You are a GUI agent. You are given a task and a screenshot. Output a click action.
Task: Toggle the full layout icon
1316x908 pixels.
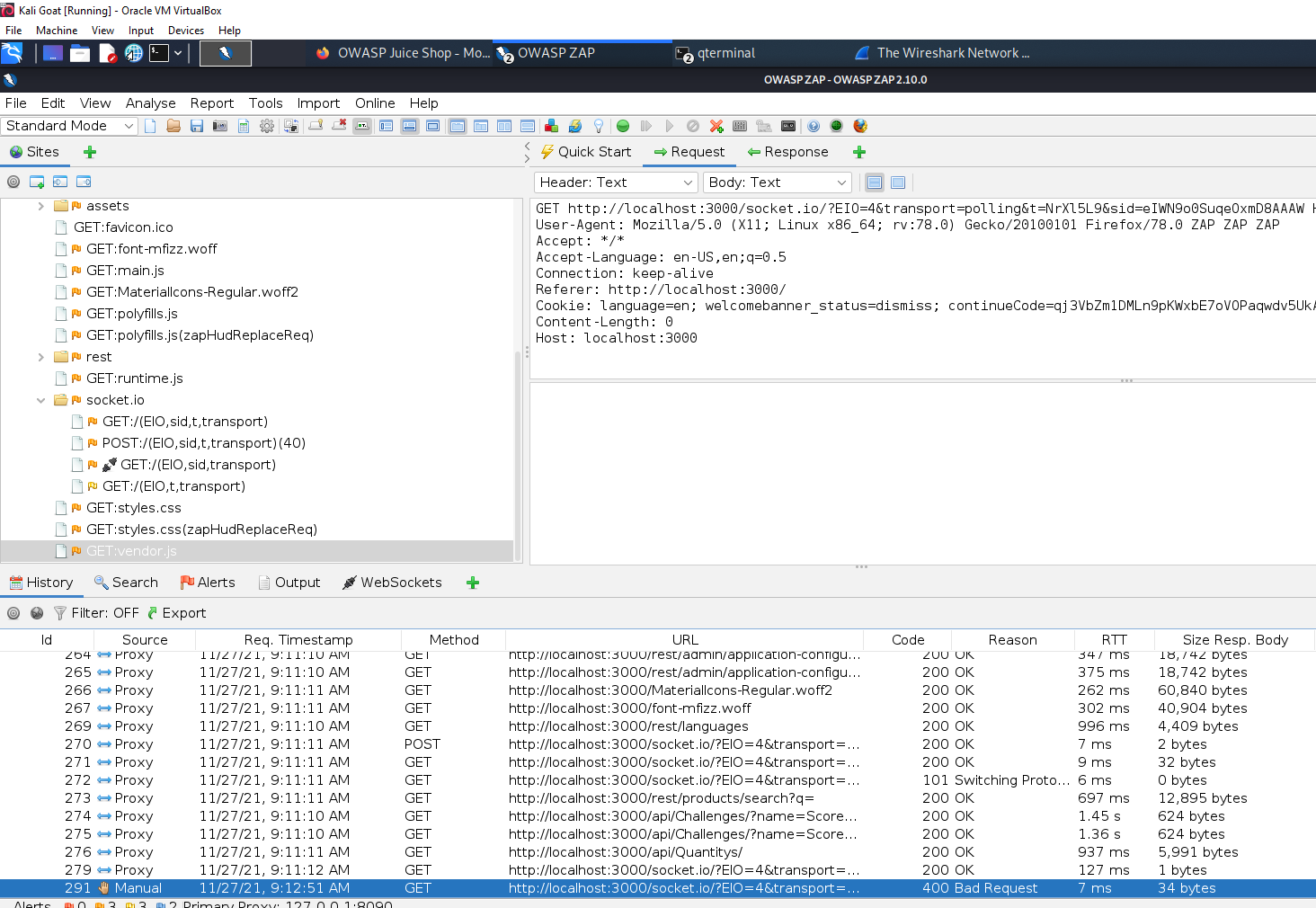[432, 126]
